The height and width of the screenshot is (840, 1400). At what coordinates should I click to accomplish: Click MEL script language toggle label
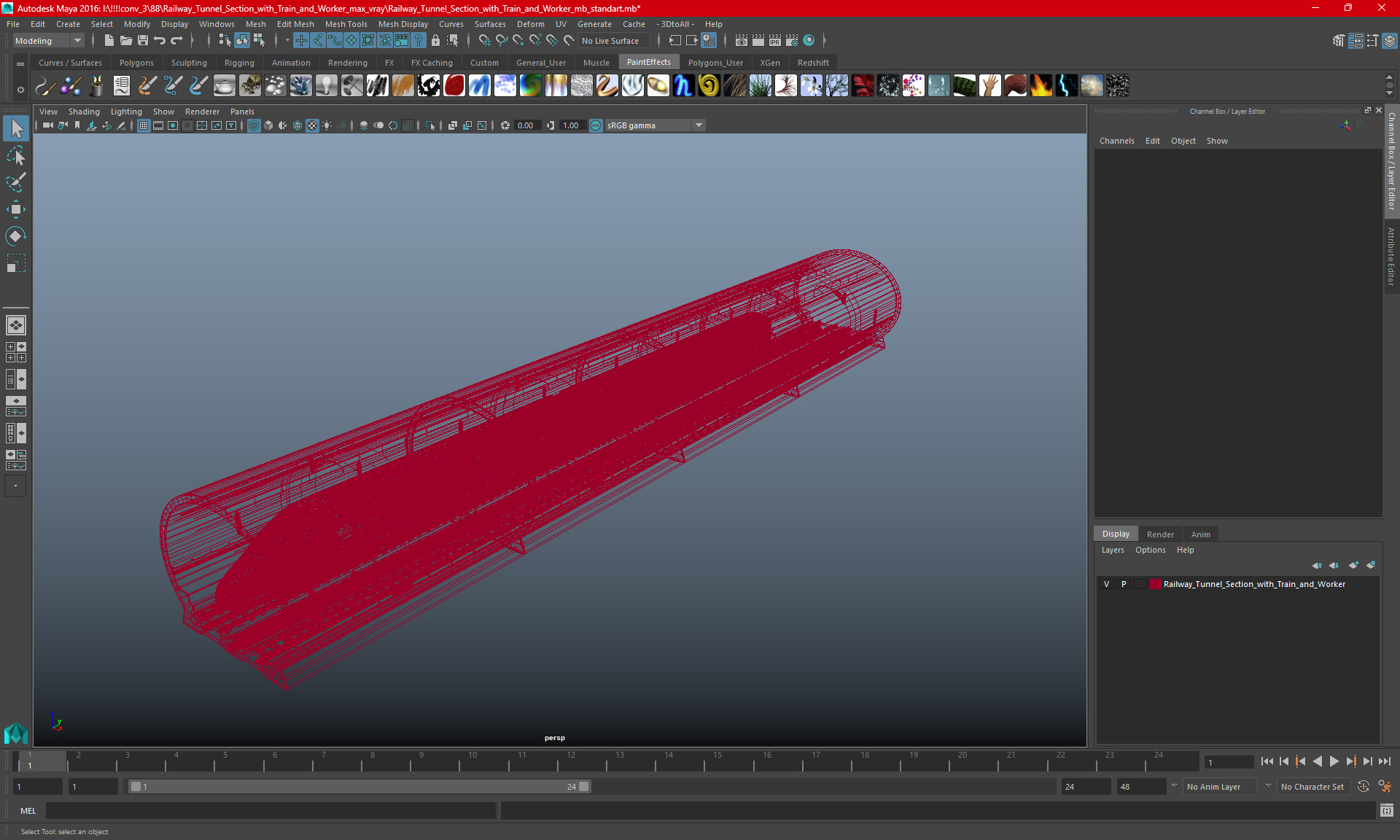[28, 811]
